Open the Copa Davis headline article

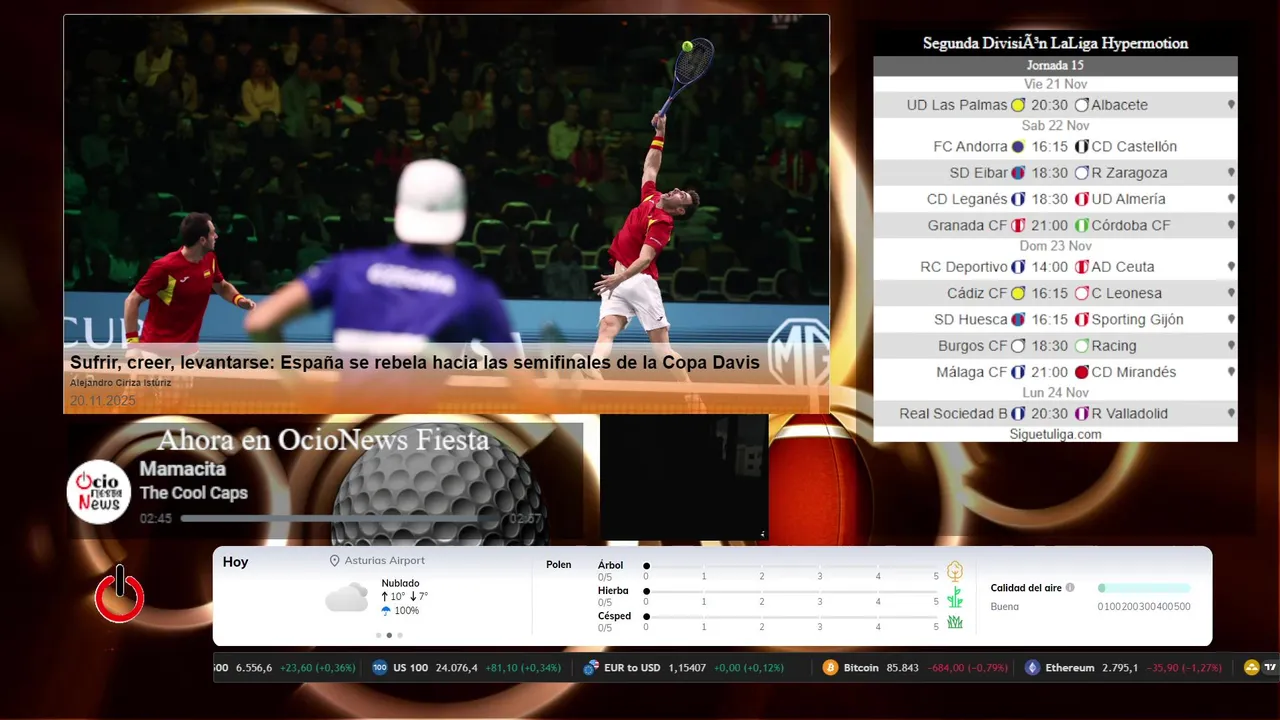415,363
